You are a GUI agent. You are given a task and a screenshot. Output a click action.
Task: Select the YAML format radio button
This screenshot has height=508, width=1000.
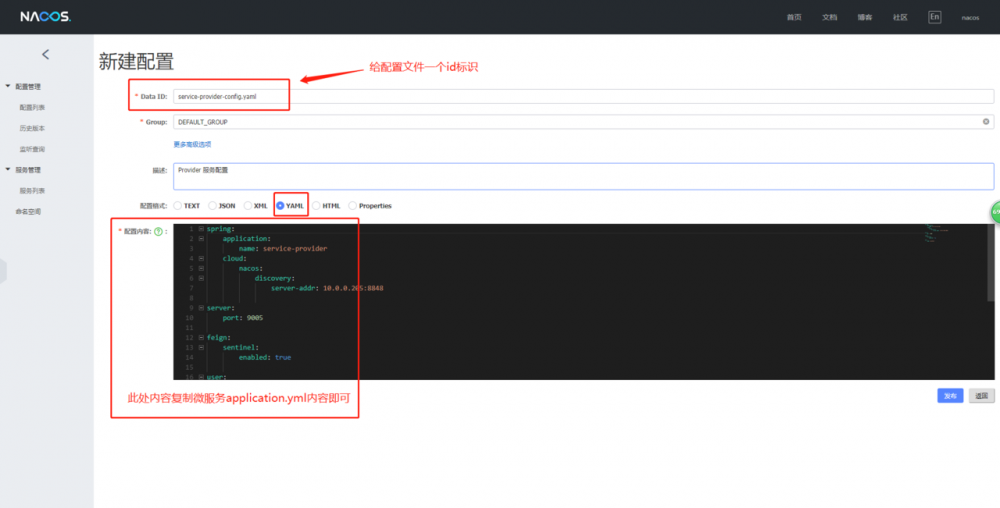(280, 206)
